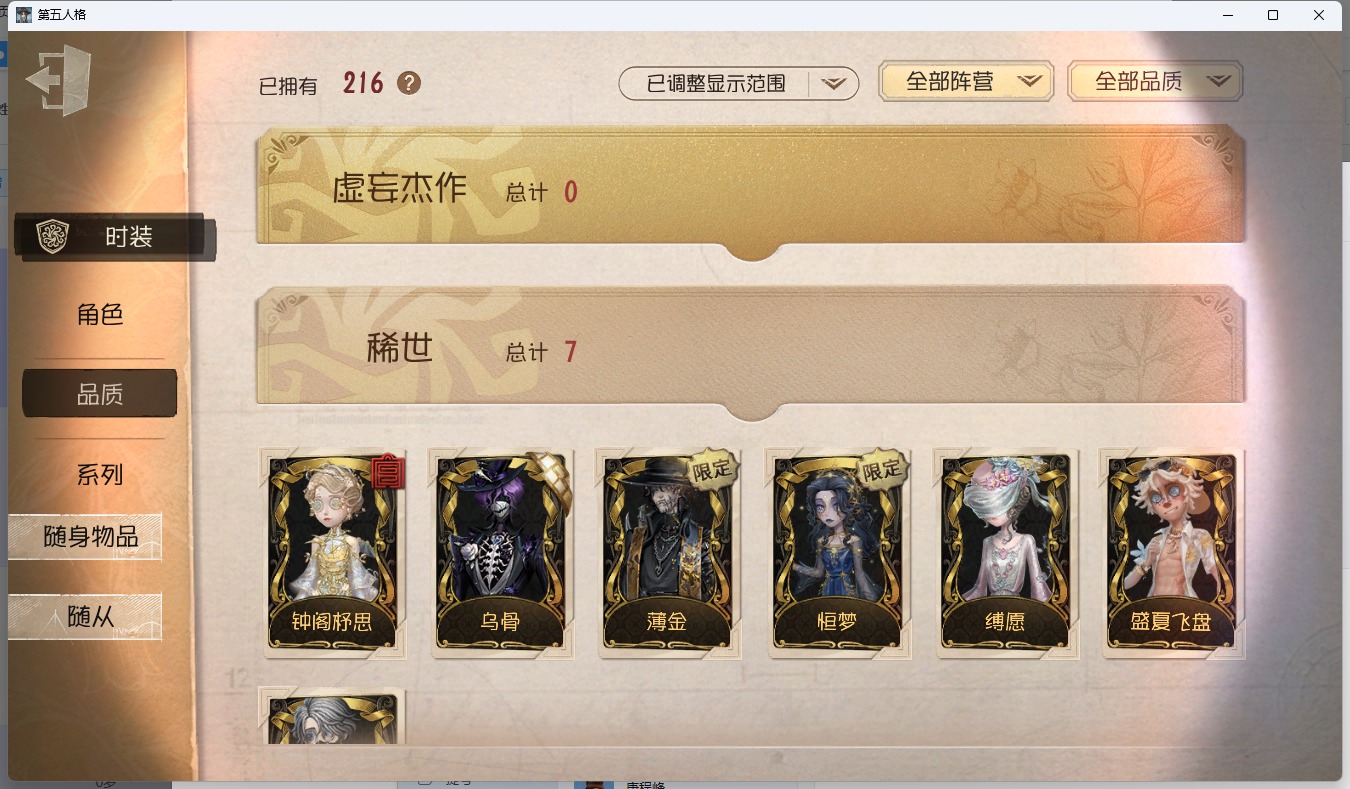The width and height of the screenshot is (1350, 789).
Task: Select the 缚愿 costume card
Action: (x=1005, y=553)
